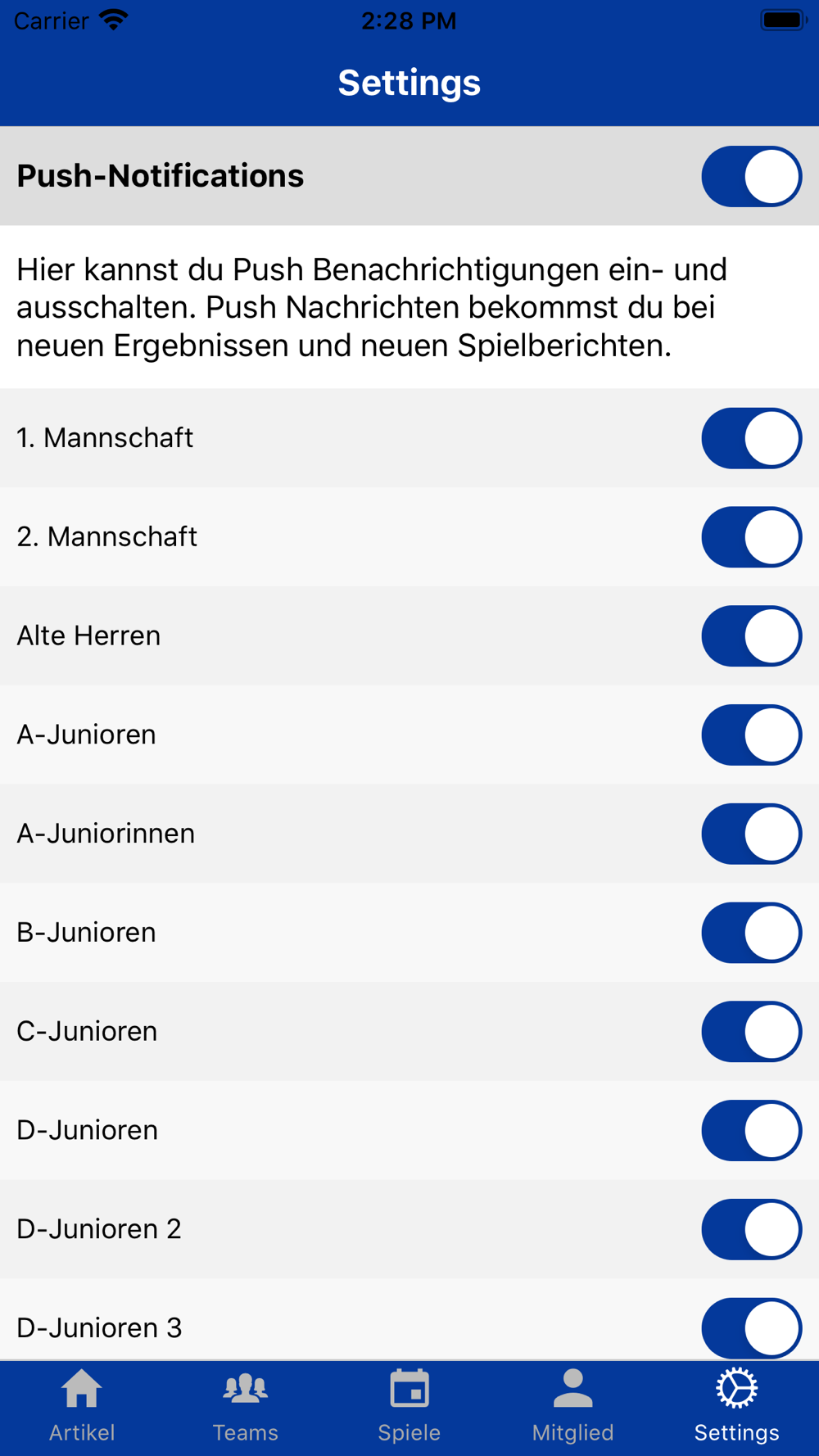
Task: Toggle the D-Junioren switch
Action: point(752,1131)
